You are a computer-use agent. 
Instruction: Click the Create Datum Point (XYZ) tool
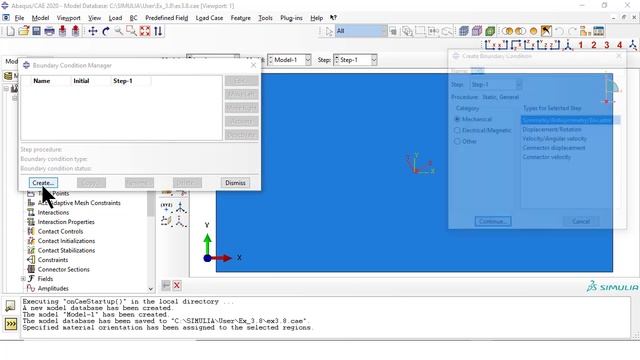(167, 207)
